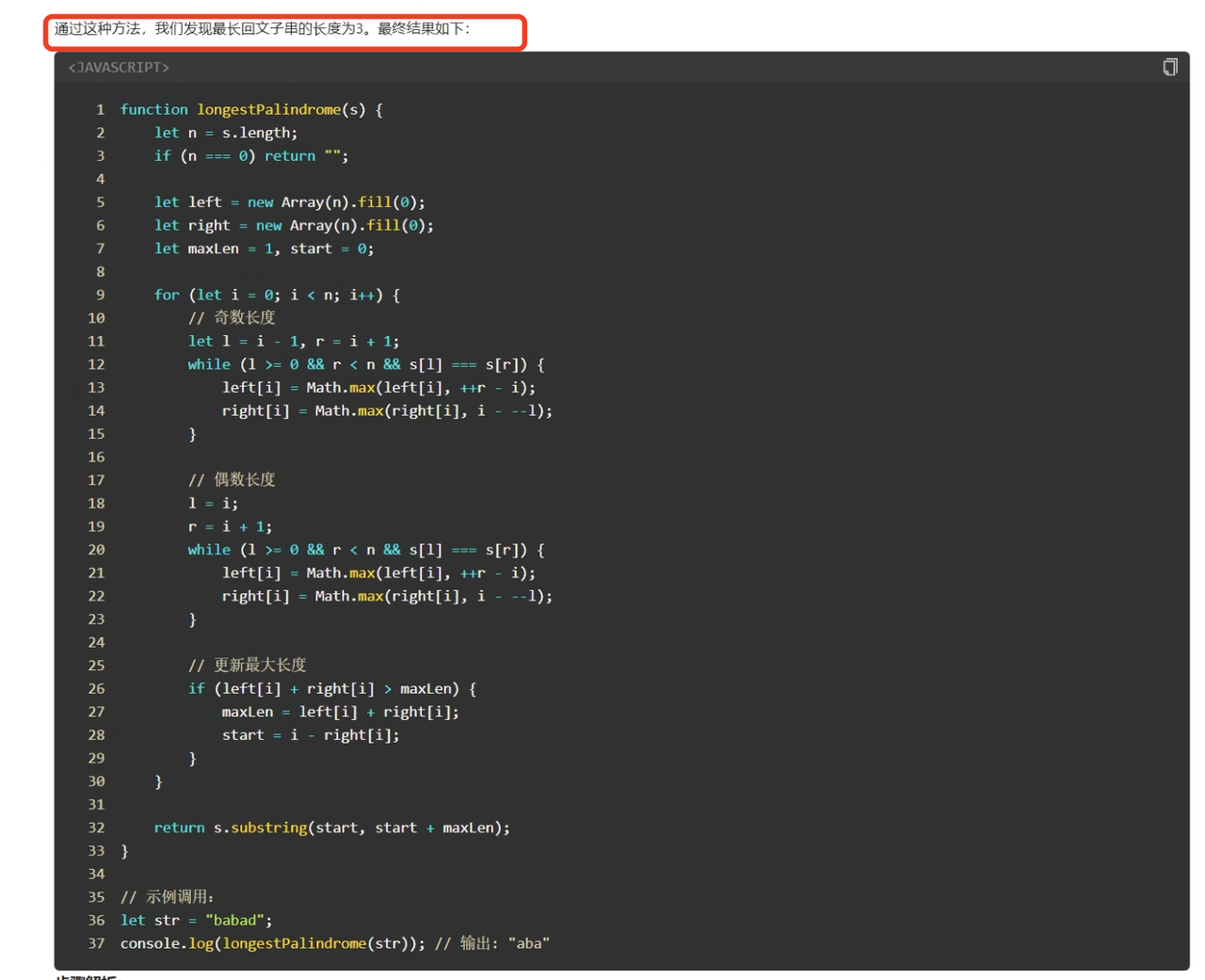Click the left[i] assignment on line 13
The height and width of the screenshot is (980, 1205).
[x=378, y=388]
